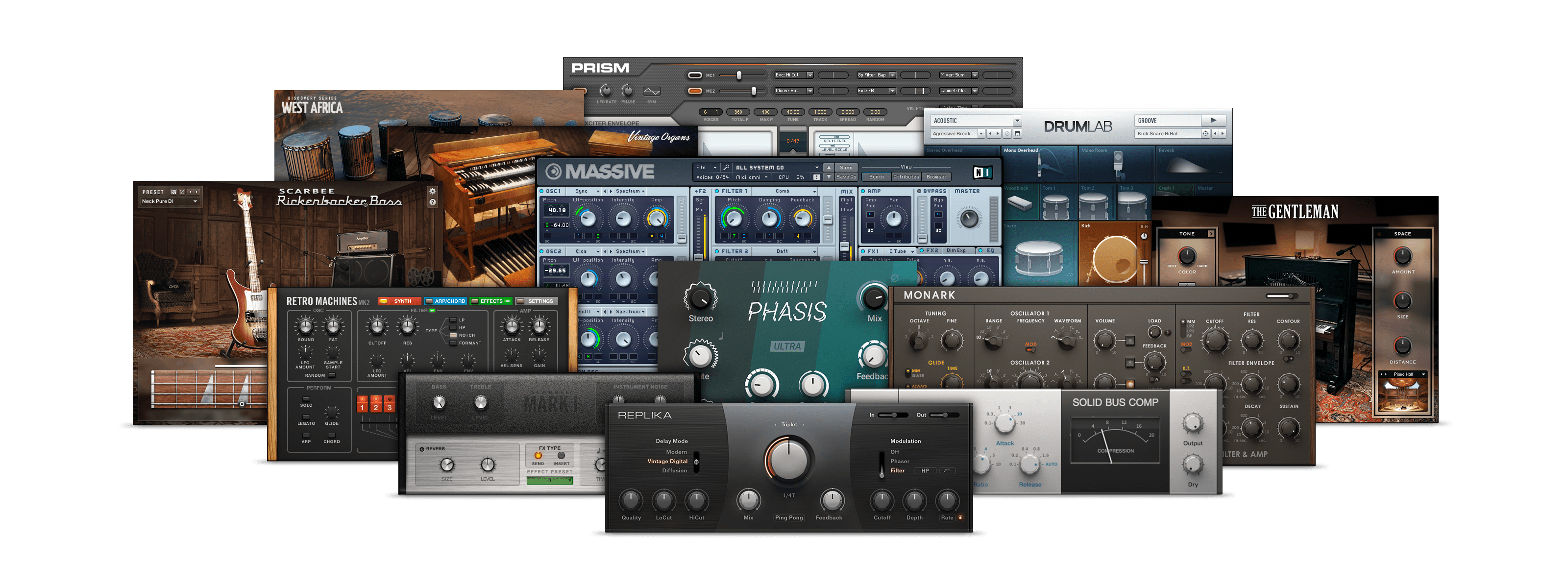Open the Acoustic kit dropdown in DrumLab
Viewport: 1568px width, 588px height.
click(x=976, y=121)
